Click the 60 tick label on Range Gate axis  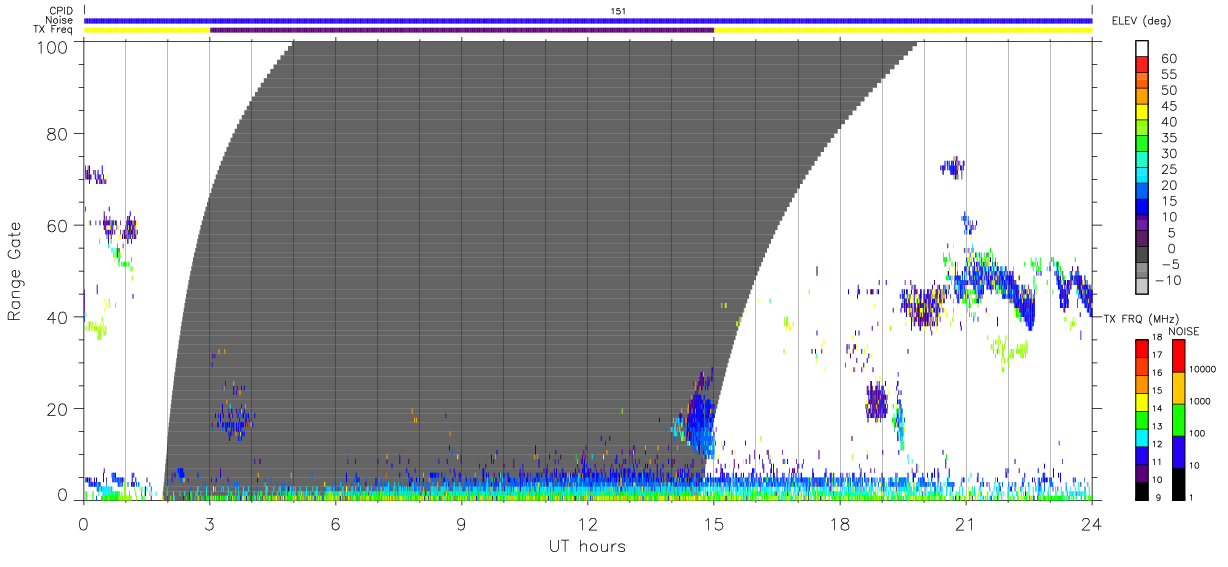pos(59,225)
